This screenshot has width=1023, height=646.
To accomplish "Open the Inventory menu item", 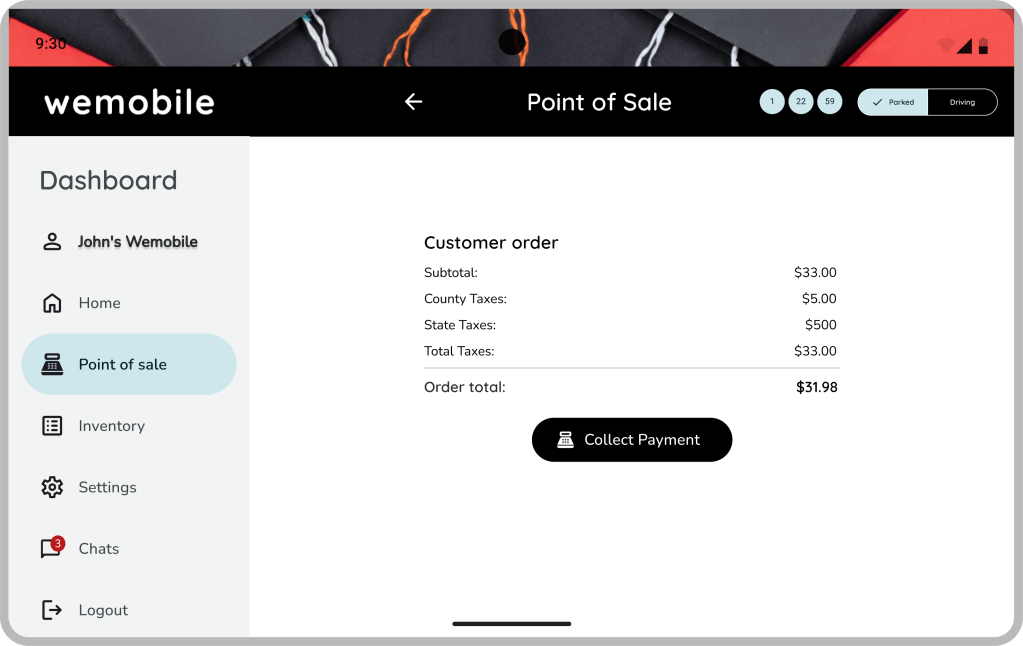I will point(112,426).
